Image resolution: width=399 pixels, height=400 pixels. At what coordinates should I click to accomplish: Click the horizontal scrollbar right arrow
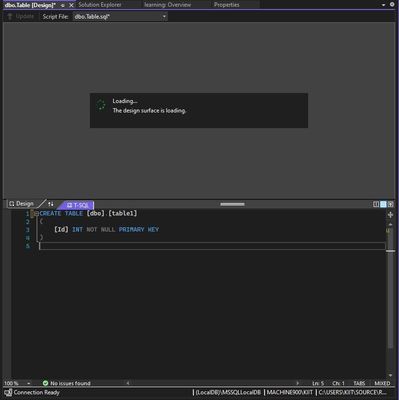[x=298, y=383]
